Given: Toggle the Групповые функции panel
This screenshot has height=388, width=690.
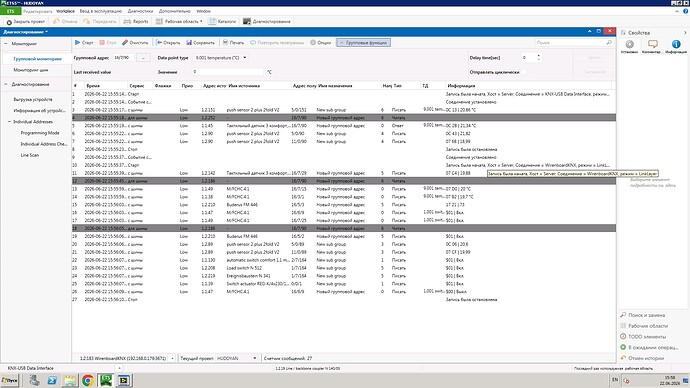Looking at the screenshot, I should (363, 43).
